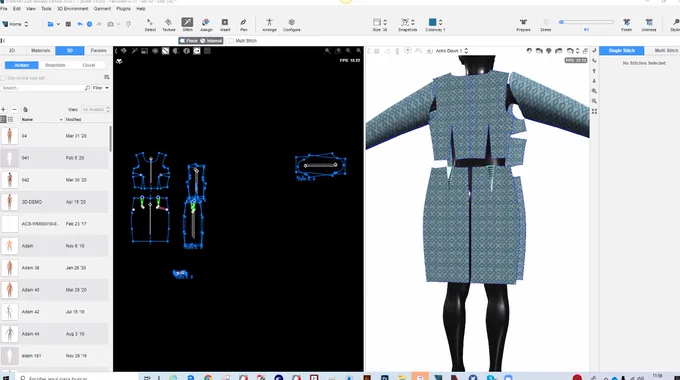Switch to the Materials tab
Viewport: 680px width, 380px height.
click(40, 51)
